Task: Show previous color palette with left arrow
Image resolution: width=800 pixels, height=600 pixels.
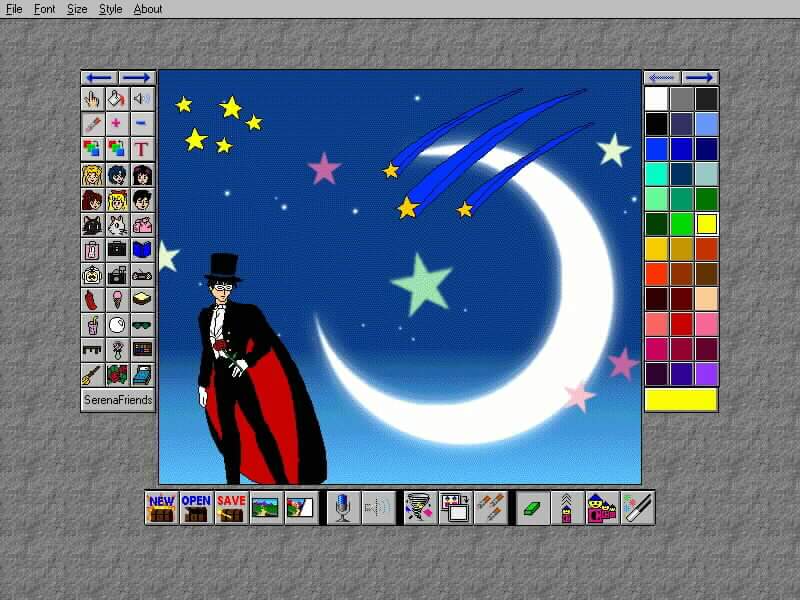Action: pyautogui.click(x=662, y=78)
